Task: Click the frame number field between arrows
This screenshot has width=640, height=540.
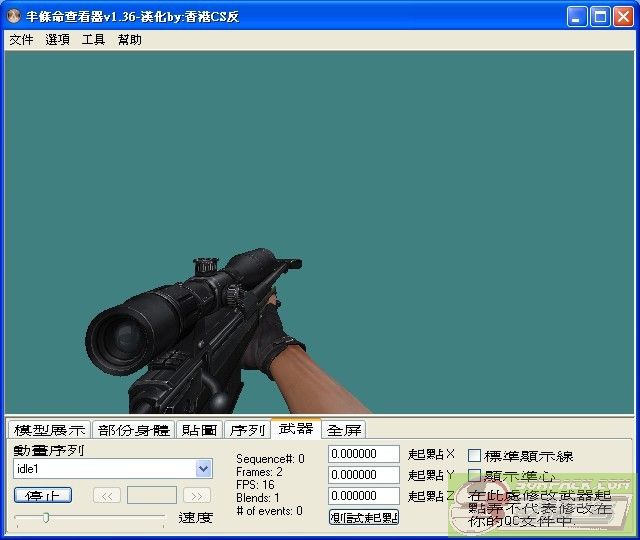Action: click(x=152, y=496)
